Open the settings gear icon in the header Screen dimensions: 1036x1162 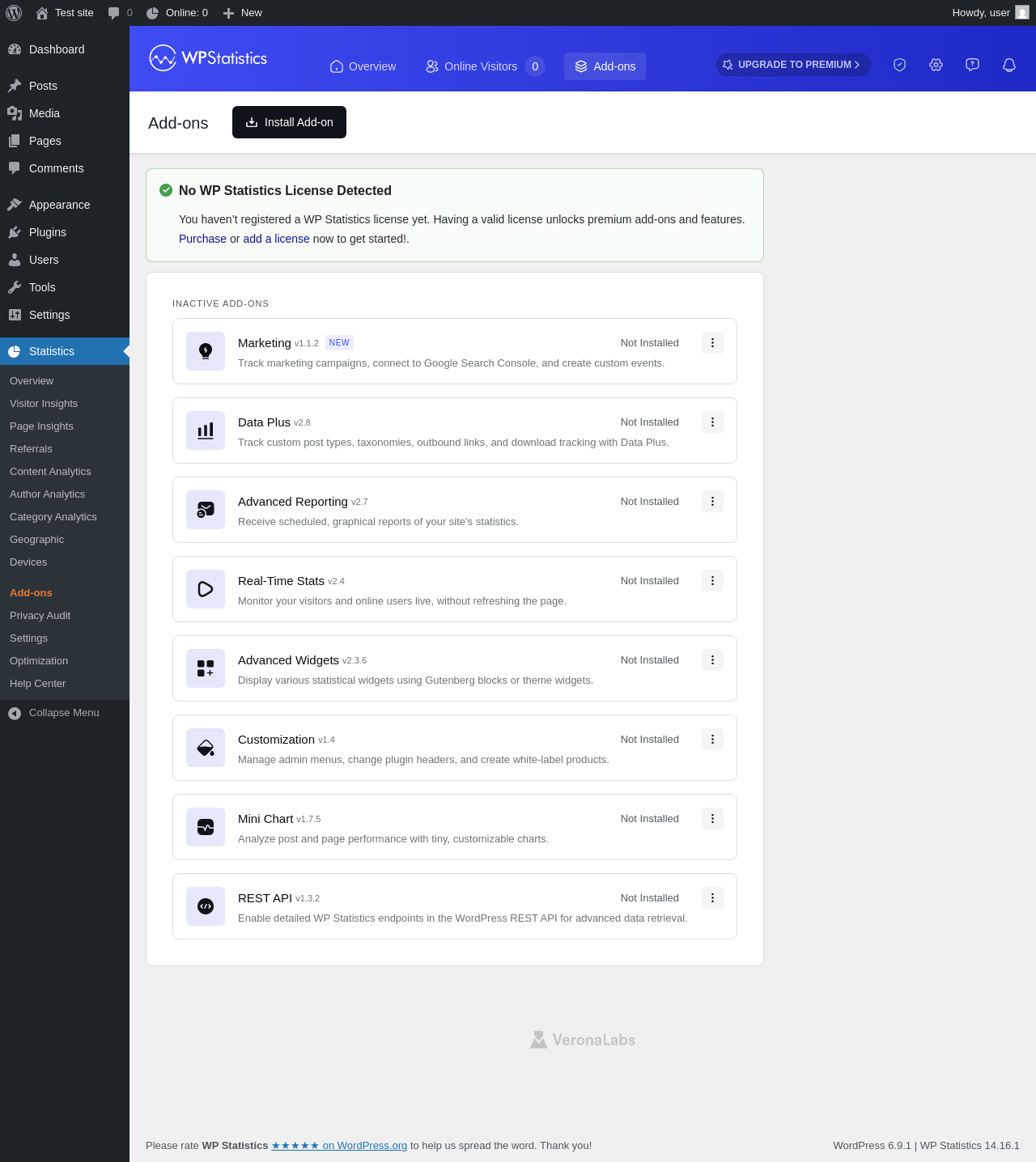[x=936, y=65]
